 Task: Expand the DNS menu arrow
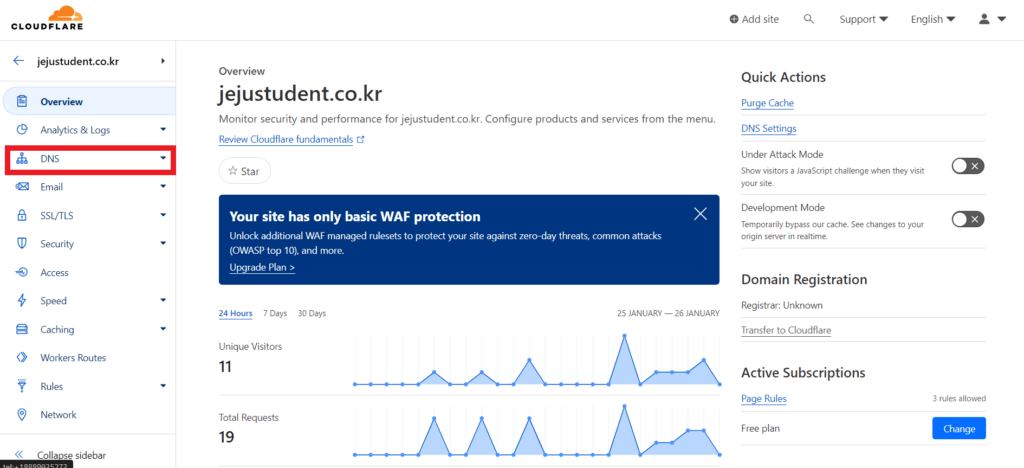pyautogui.click(x=163, y=158)
